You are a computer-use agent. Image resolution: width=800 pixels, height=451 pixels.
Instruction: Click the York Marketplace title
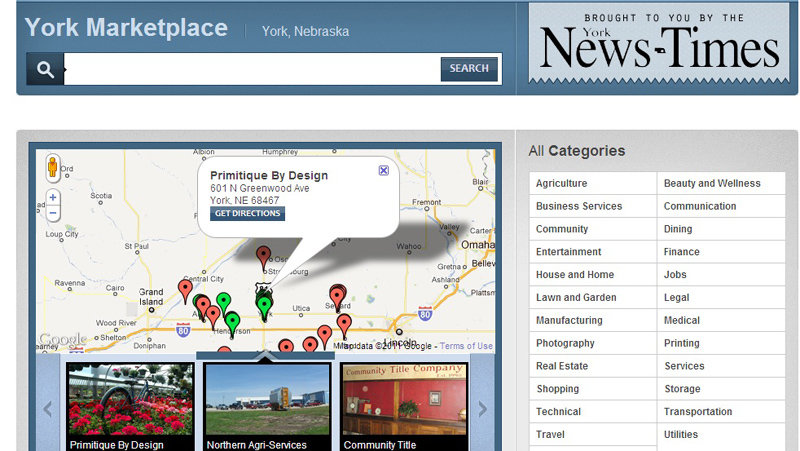pyautogui.click(x=126, y=28)
